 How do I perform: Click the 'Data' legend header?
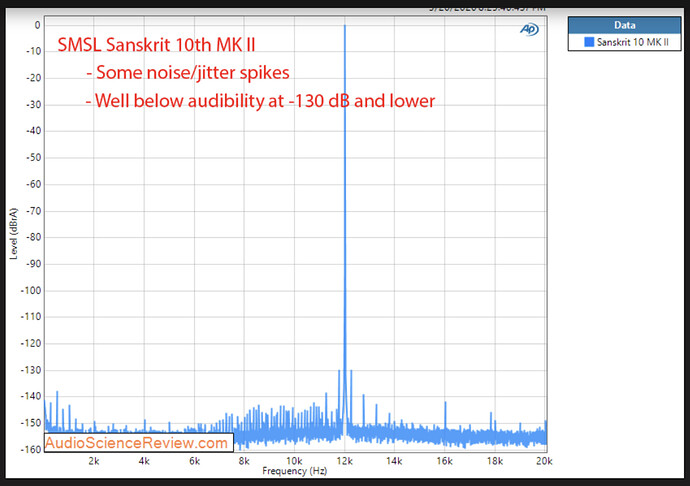(624, 25)
